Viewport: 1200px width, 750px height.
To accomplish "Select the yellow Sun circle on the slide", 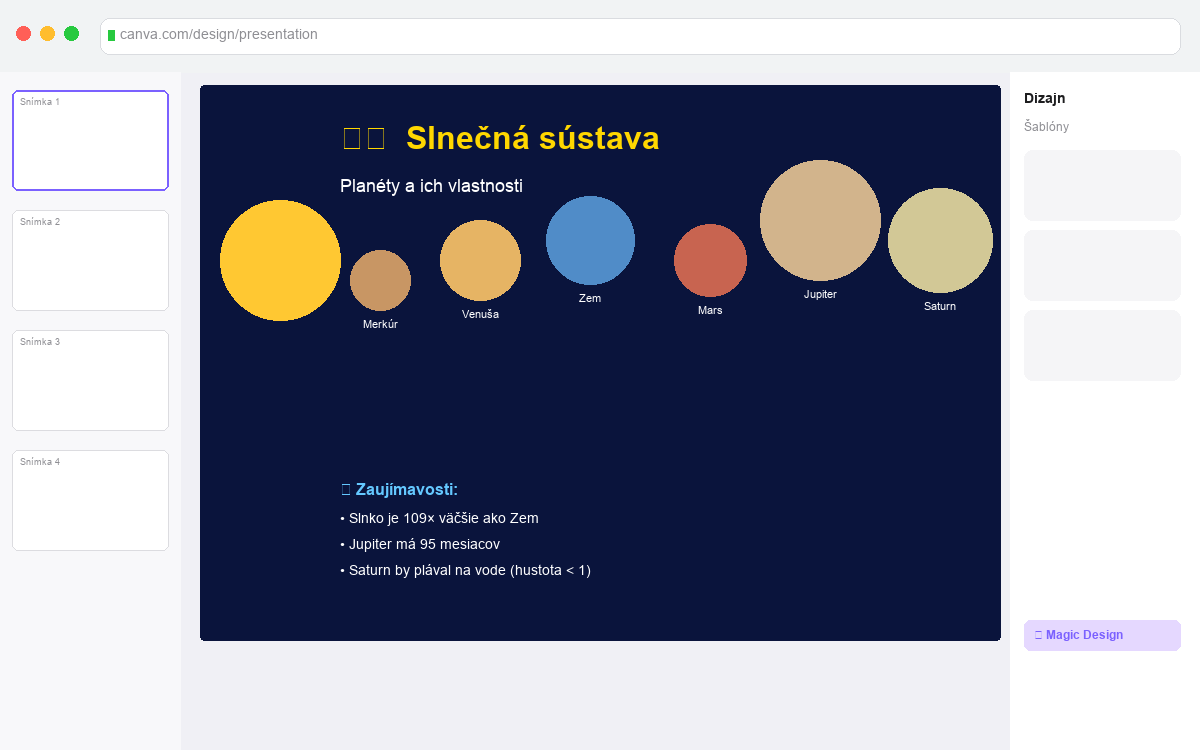I will click(x=280, y=260).
